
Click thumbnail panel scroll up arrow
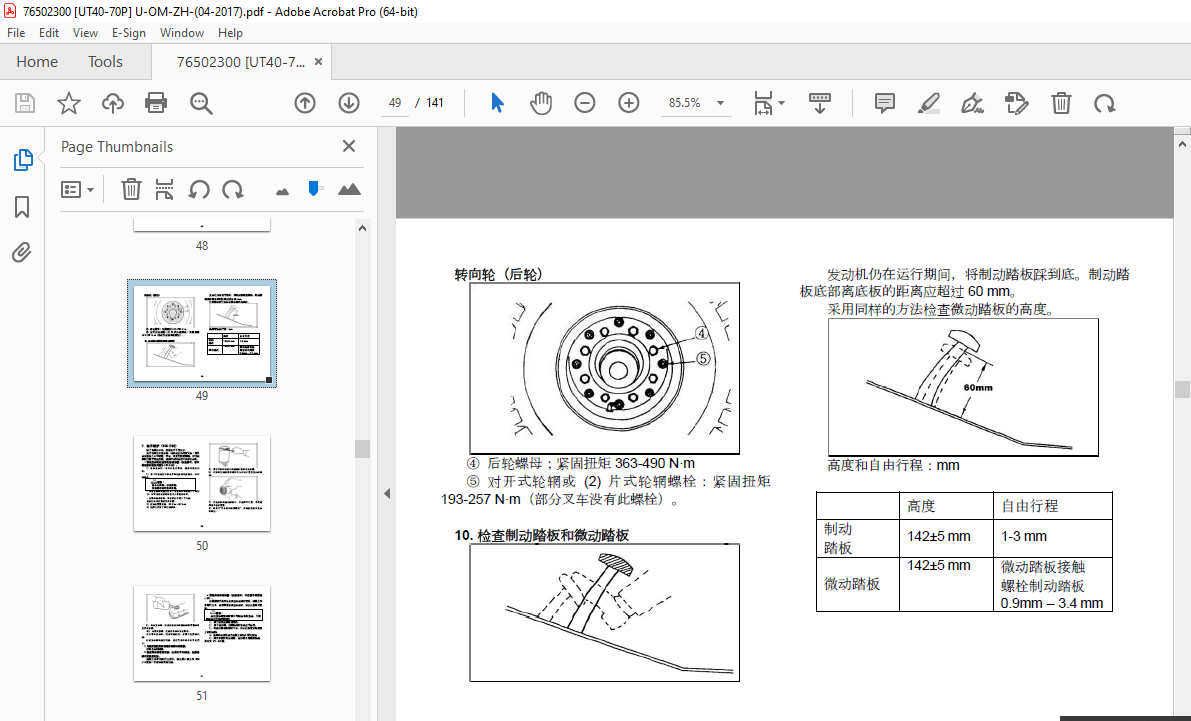[x=362, y=228]
